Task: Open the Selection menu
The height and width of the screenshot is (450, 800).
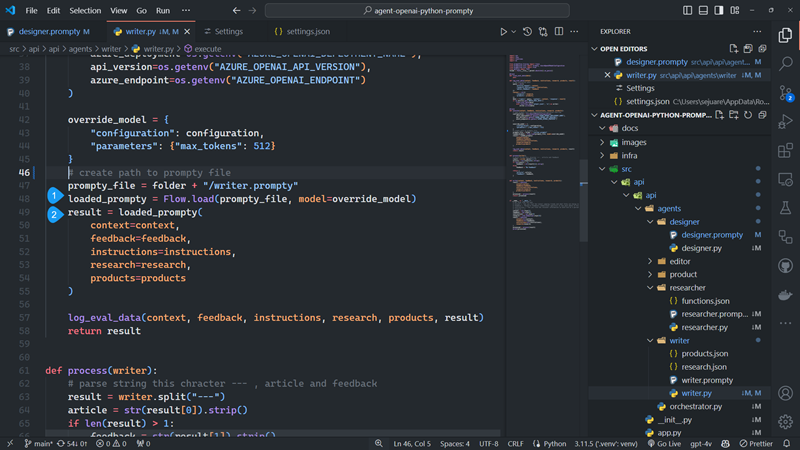Action: pyautogui.click(x=85, y=10)
